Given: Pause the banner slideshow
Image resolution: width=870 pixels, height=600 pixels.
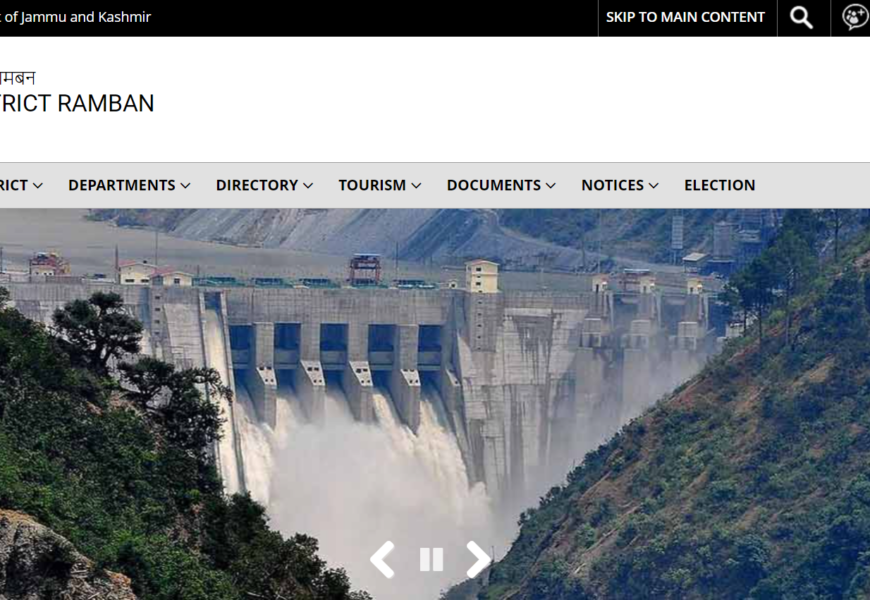Looking at the screenshot, I should click(431, 559).
